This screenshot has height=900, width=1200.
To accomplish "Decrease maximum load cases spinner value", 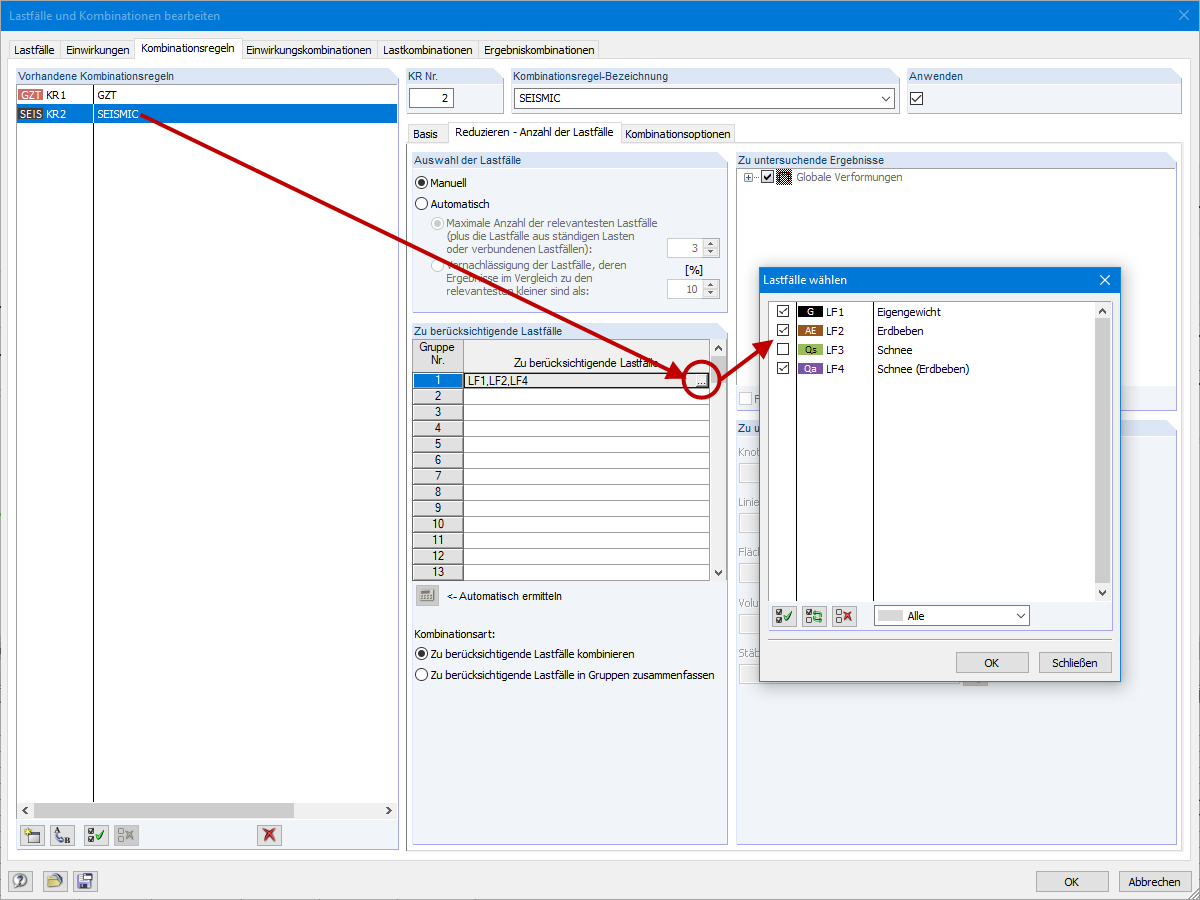I will pos(711,253).
